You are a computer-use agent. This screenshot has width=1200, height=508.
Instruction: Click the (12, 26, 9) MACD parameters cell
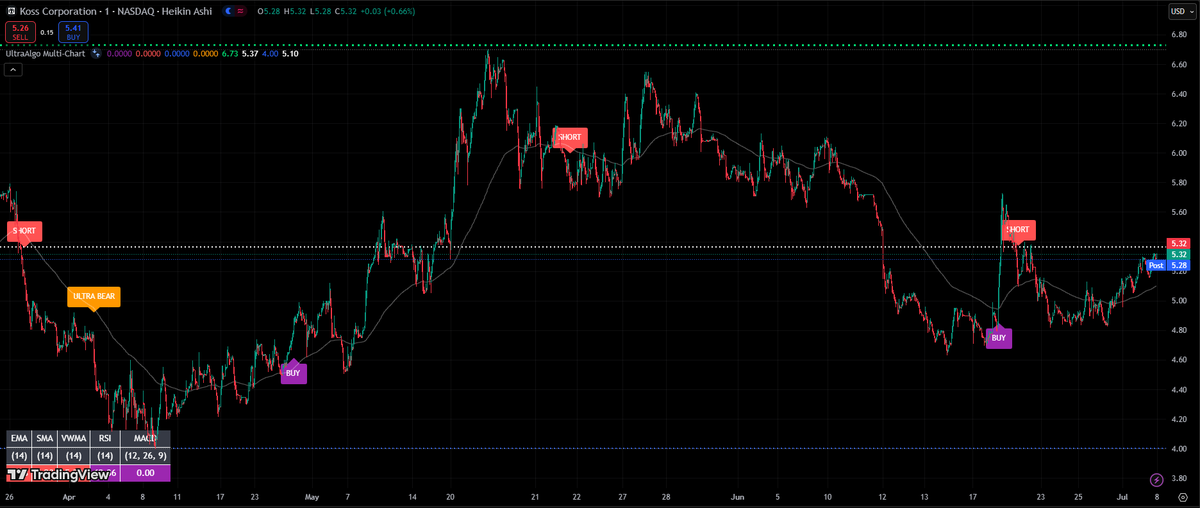tap(145, 456)
